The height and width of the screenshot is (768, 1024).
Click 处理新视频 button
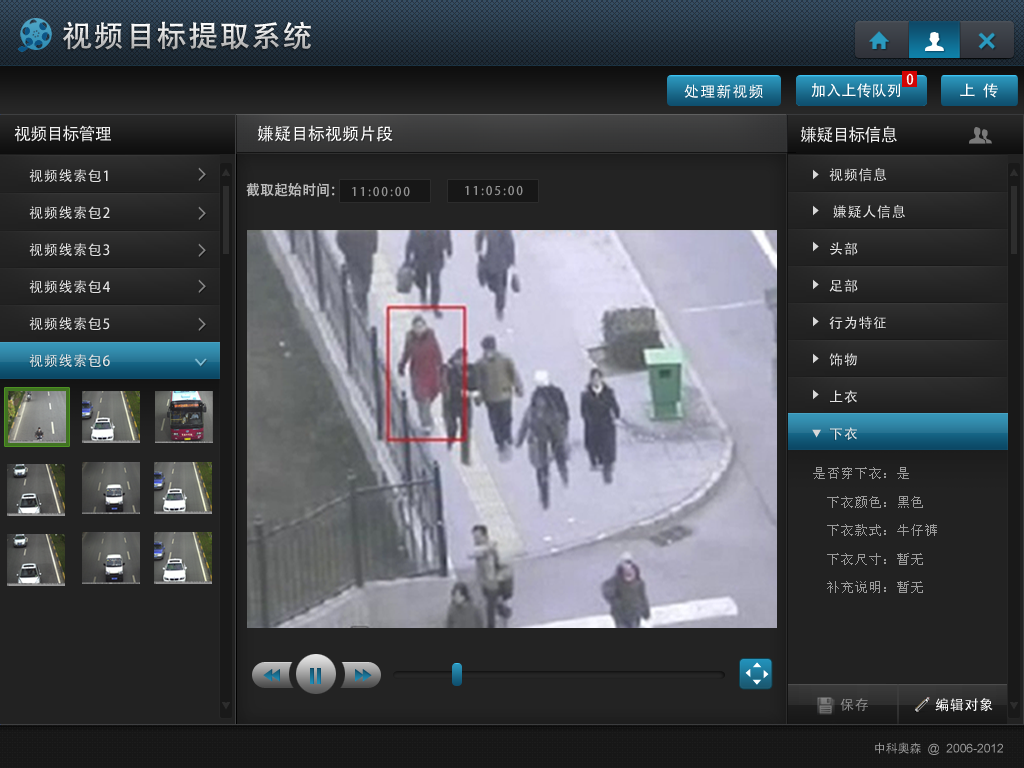coord(724,91)
